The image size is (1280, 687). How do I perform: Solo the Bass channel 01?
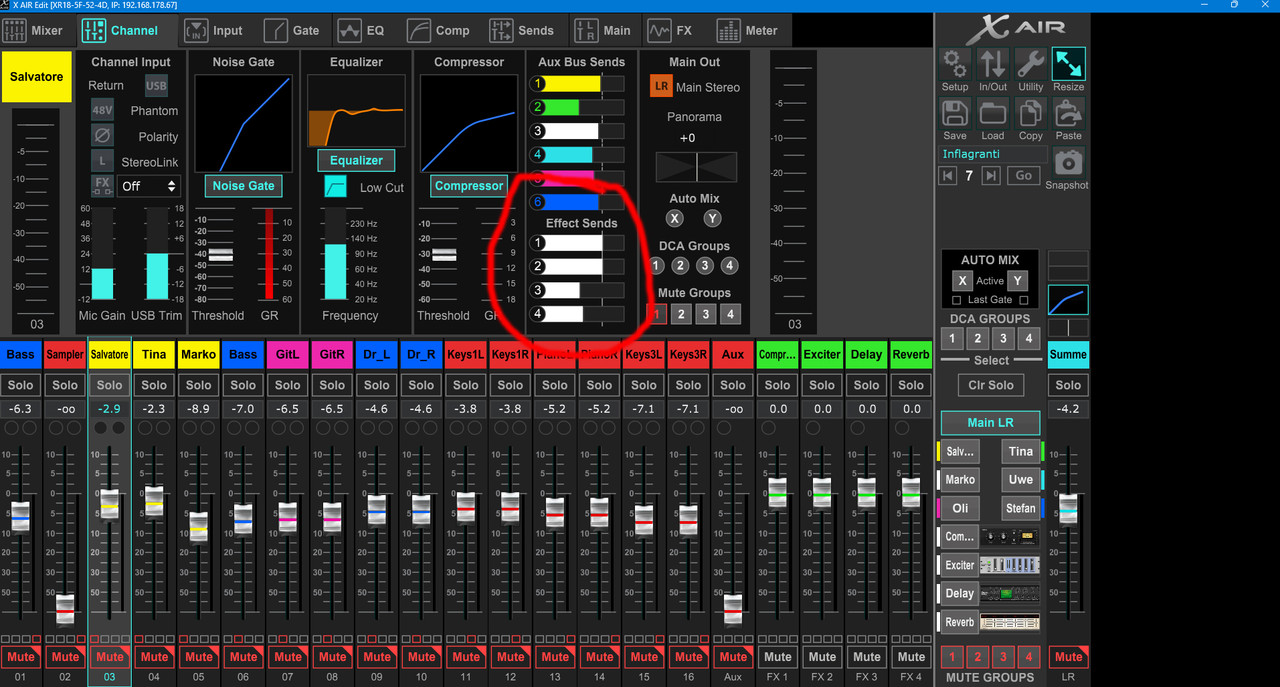coord(20,385)
